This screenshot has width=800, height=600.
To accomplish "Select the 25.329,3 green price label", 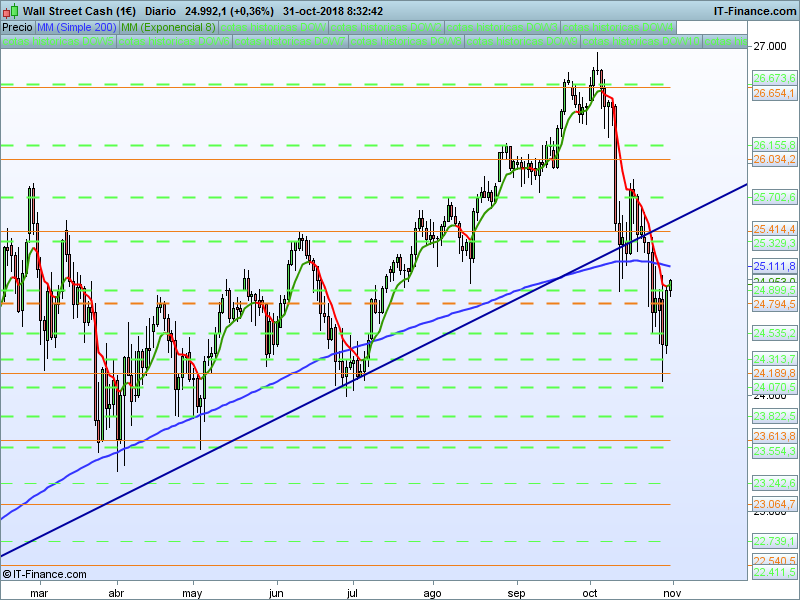I will (774, 243).
